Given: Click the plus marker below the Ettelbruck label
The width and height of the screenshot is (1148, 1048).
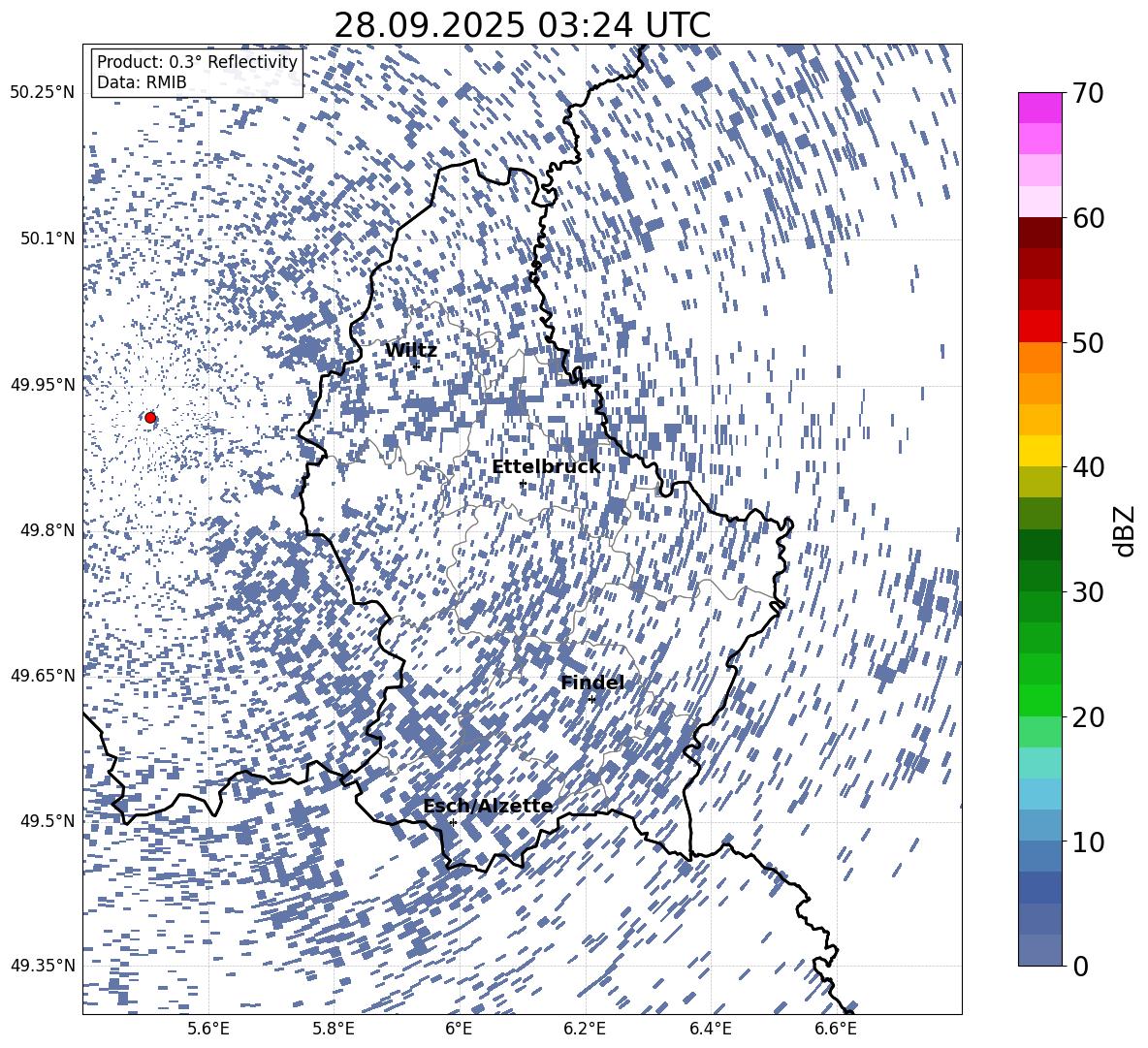Looking at the screenshot, I should point(522,484).
